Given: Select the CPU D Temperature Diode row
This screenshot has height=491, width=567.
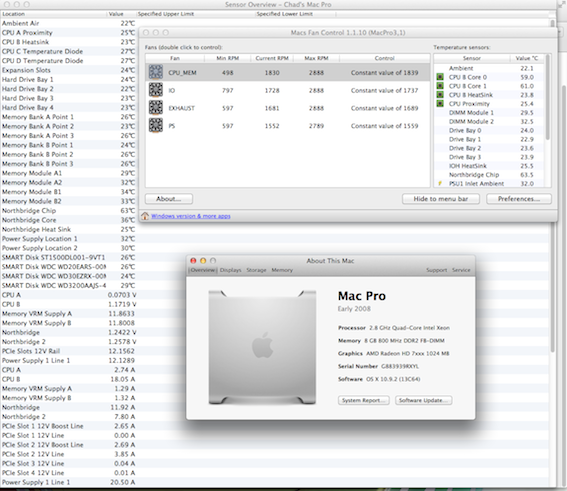Looking at the screenshot, I should click(69, 61).
